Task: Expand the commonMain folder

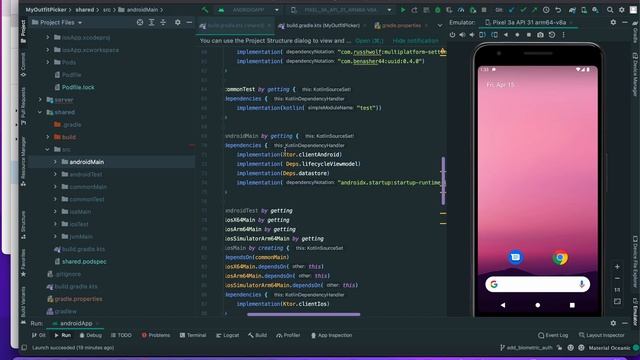Action: (x=56, y=187)
